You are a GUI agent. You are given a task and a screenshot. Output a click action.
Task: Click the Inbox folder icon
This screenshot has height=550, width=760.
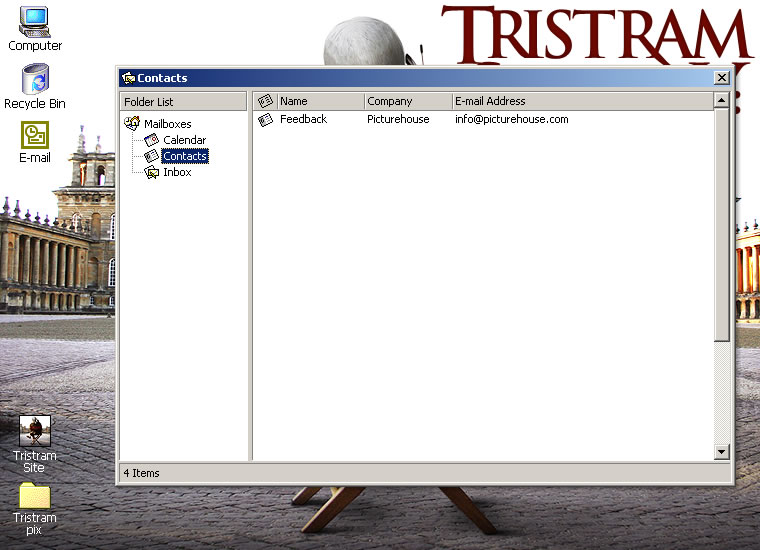pyautogui.click(x=152, y=172)
